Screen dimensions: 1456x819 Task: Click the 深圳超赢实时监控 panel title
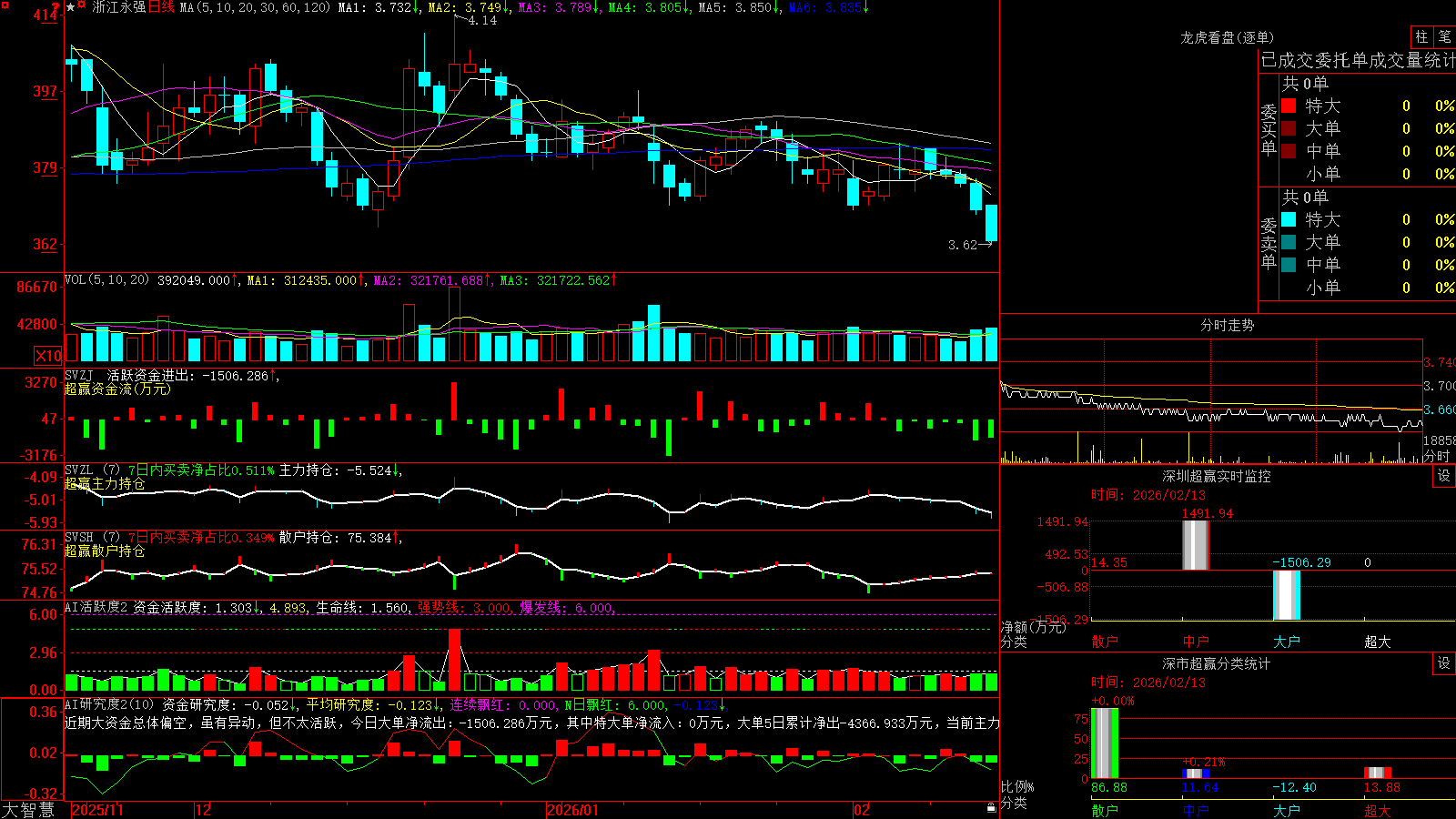(1216, 476)
